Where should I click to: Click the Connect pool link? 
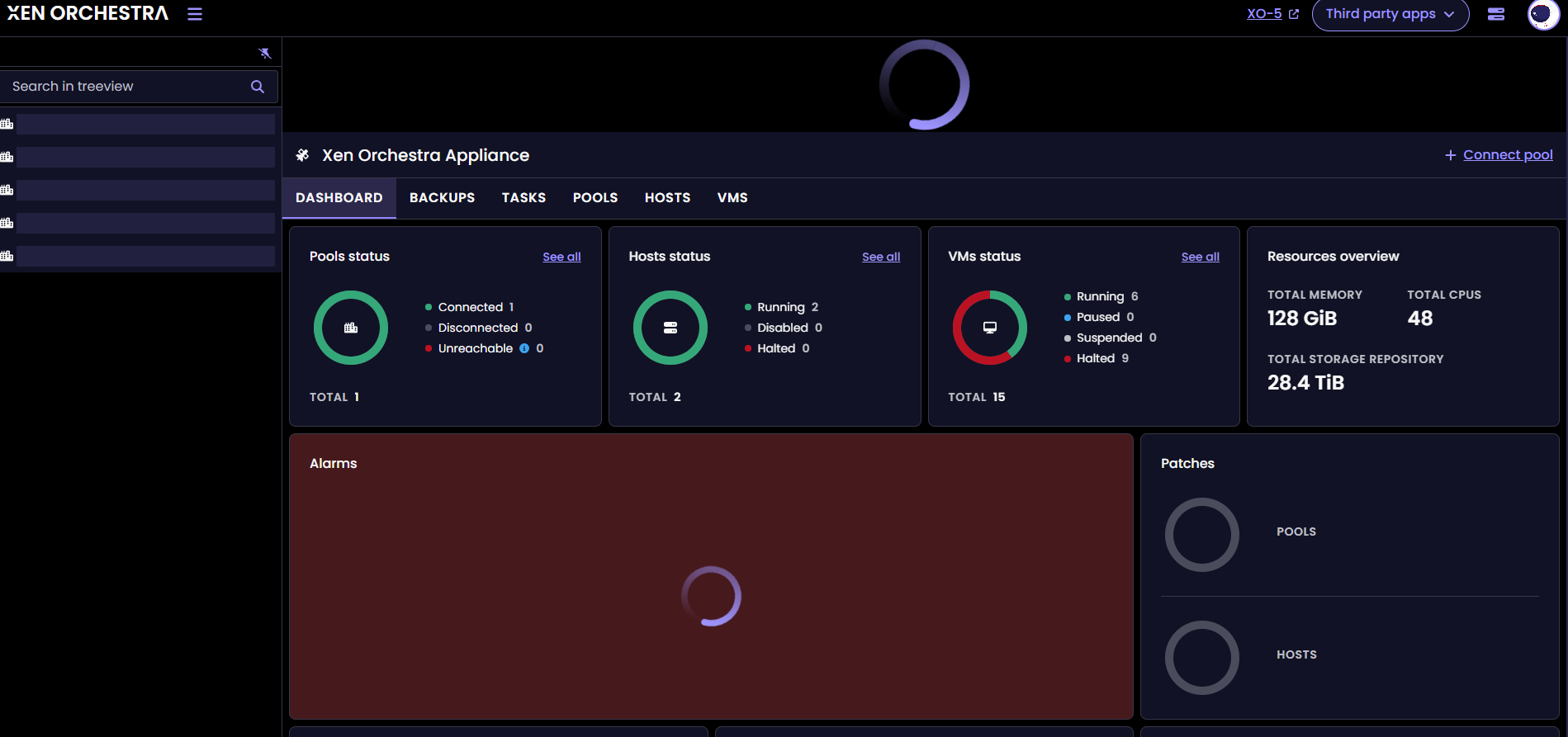point(1508,155)
